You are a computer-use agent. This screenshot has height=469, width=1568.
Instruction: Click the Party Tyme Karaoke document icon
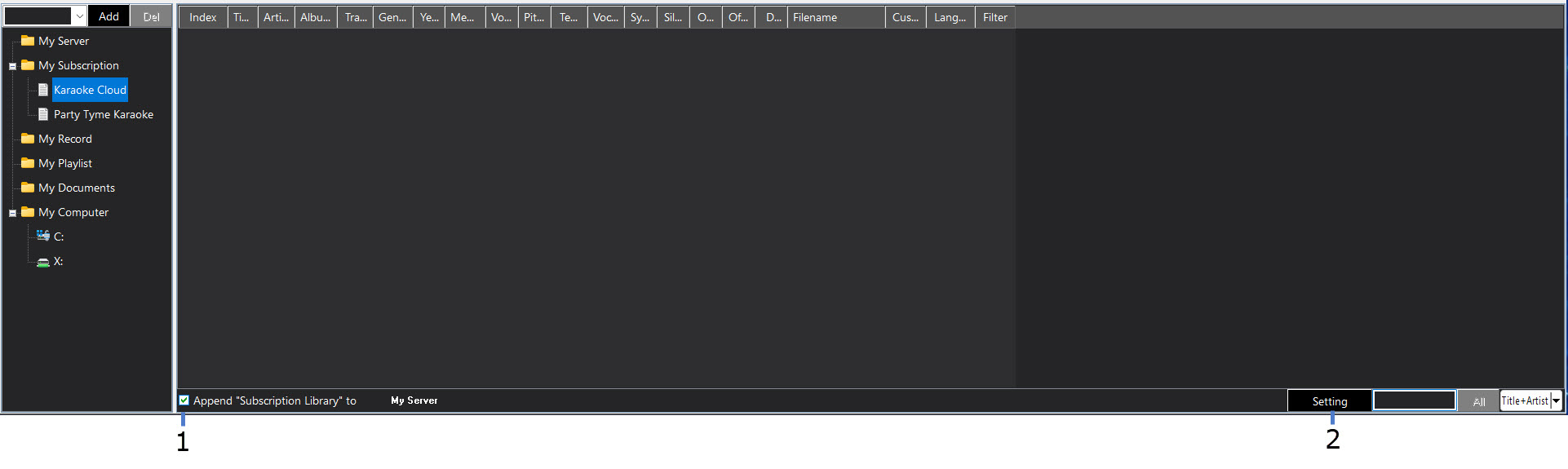point(43,114)
